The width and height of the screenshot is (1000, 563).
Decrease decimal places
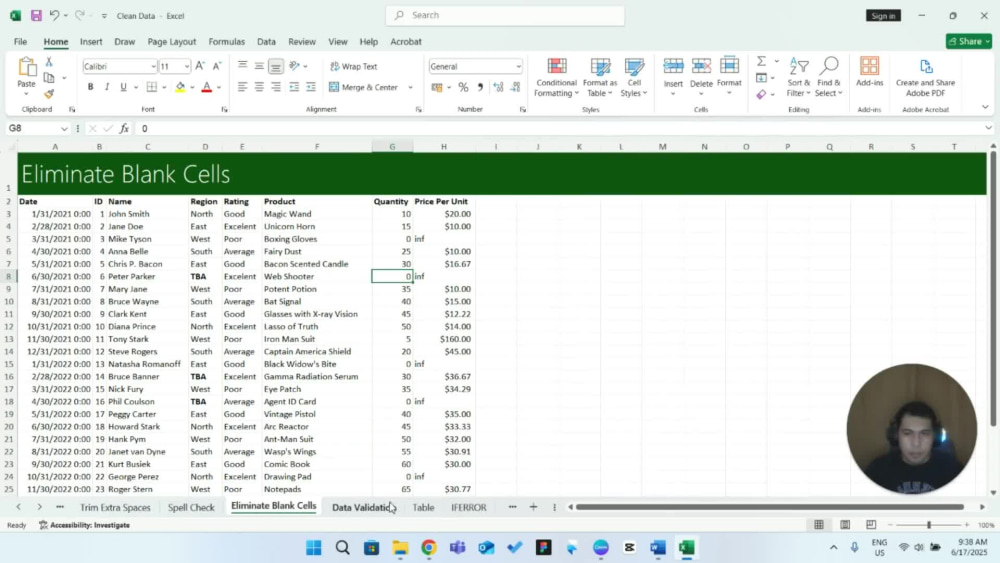[515, 87]
